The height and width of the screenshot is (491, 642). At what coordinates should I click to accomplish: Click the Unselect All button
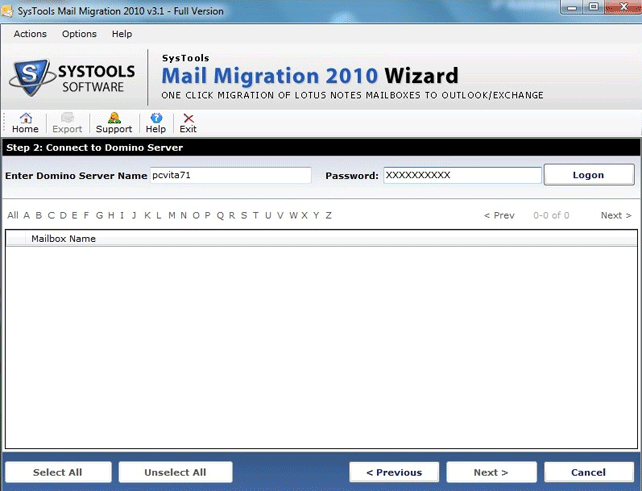click(x=175, y=472)
